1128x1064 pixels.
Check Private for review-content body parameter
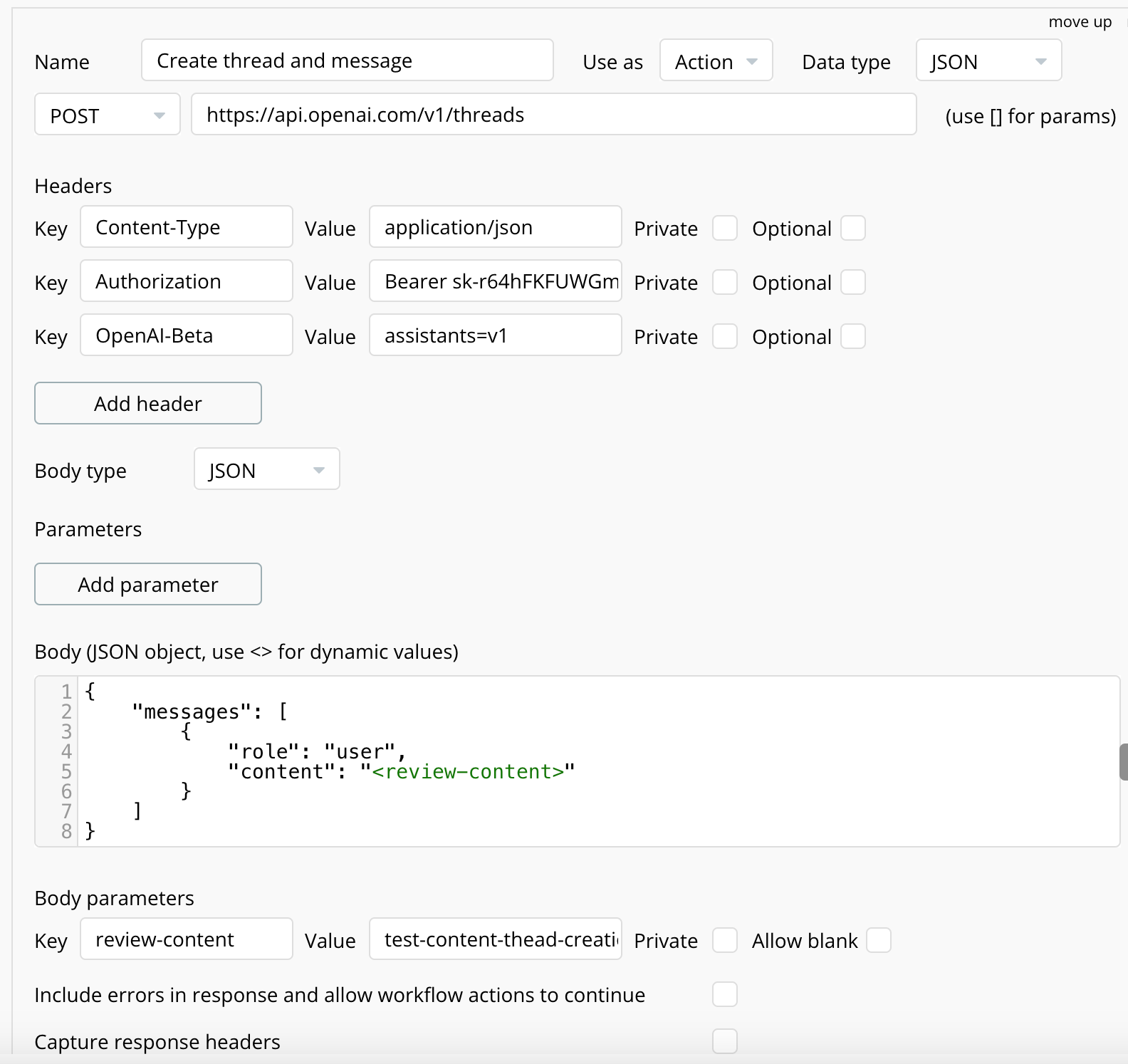click(725, 941)
